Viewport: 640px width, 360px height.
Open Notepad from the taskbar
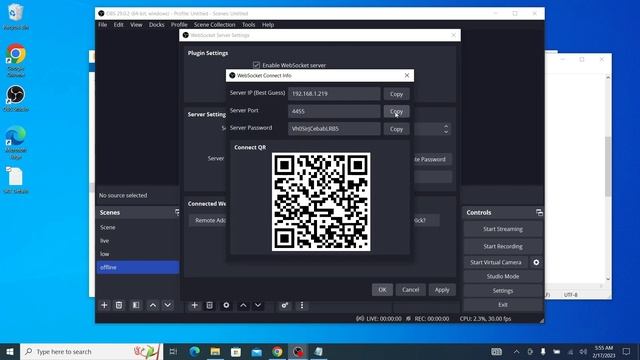tap(319, 351)
